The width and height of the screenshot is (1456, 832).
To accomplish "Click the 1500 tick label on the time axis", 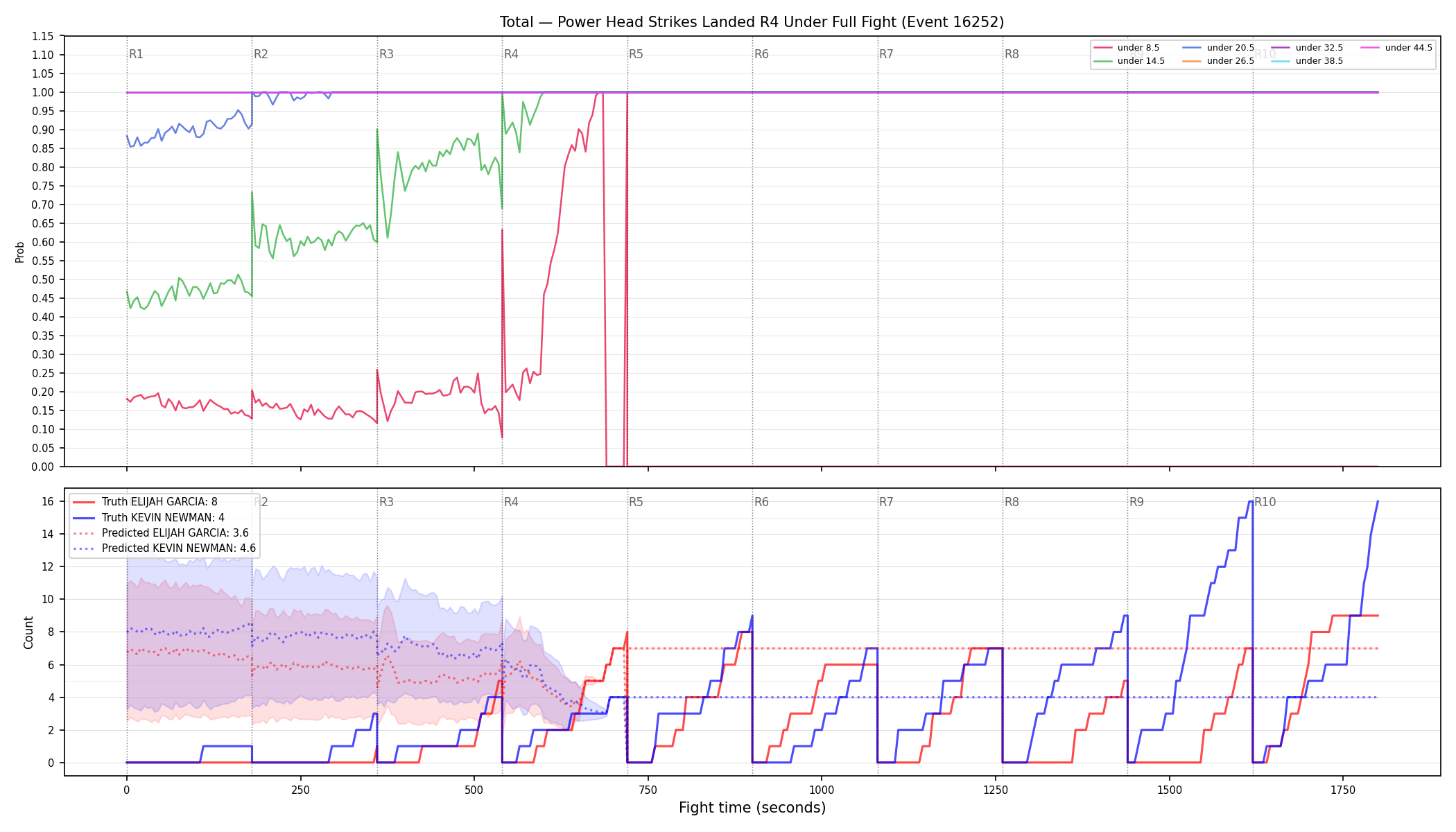I will 1170,790.
